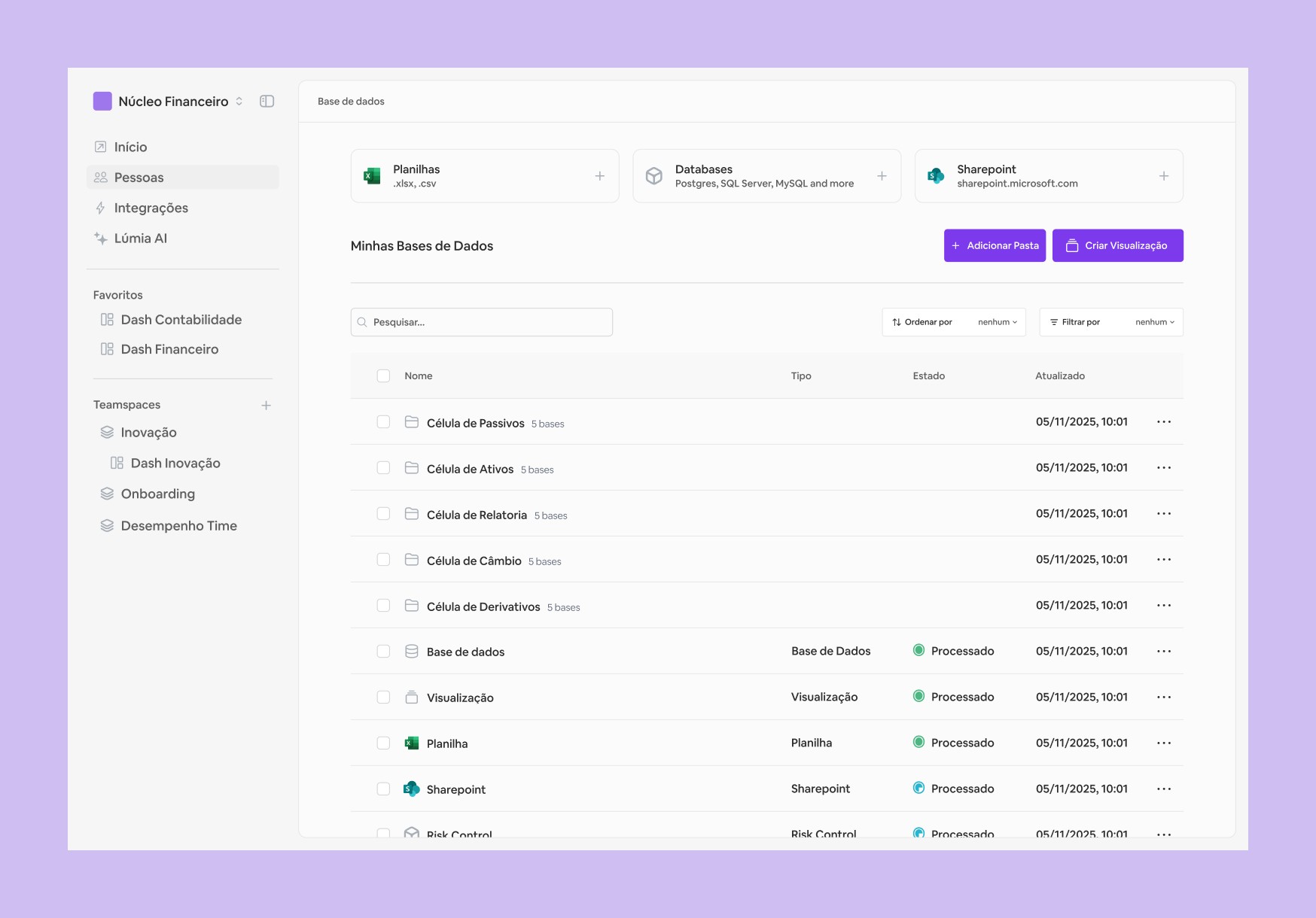This screenshot has width=1316, height=918.
Task: Click the Sharepoint logo in Sharepoint card
Action: 936,176
